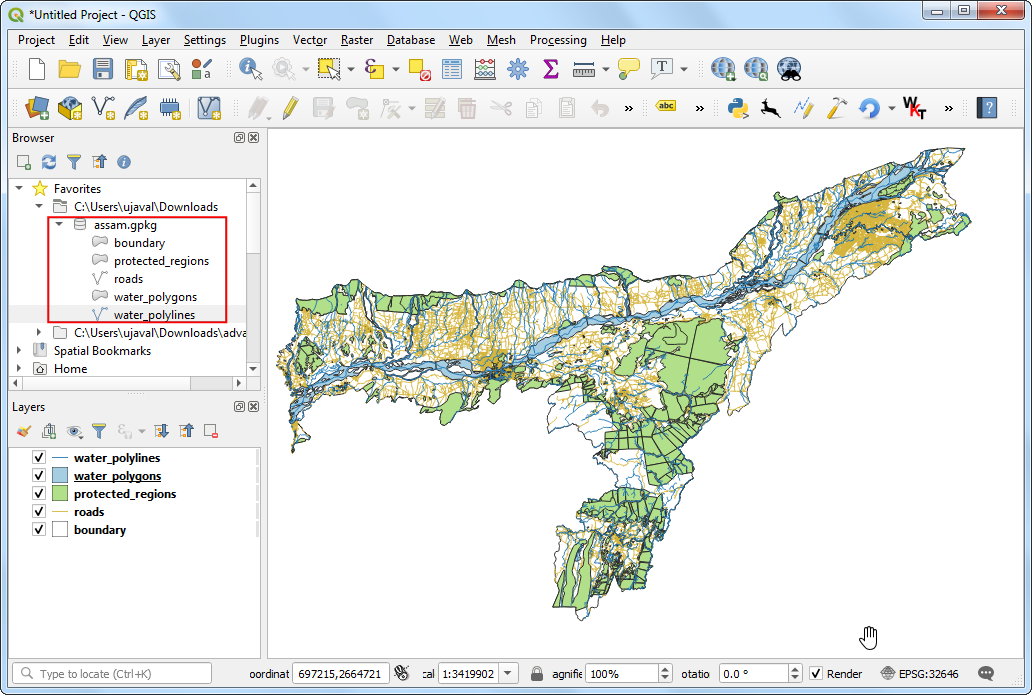Screen dimensions: 1032x695
Task: Open the Raster menu
Action: pyautogui.click(x=357, y=40)
